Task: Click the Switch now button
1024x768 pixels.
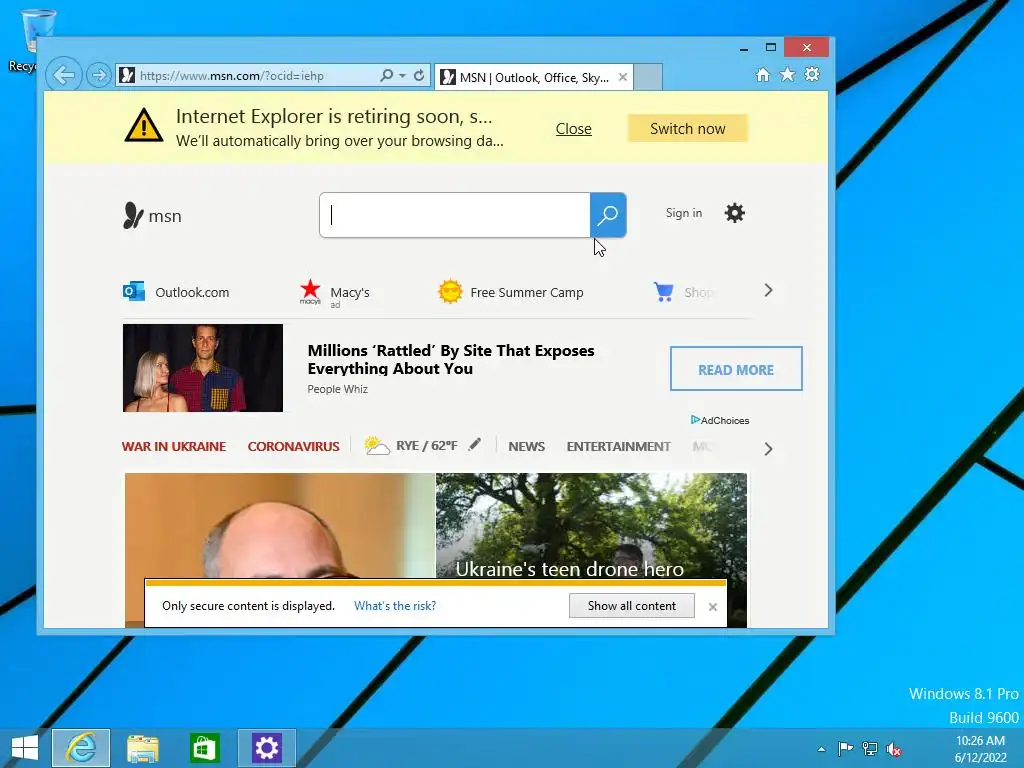Action: click(x=688, y=129)
